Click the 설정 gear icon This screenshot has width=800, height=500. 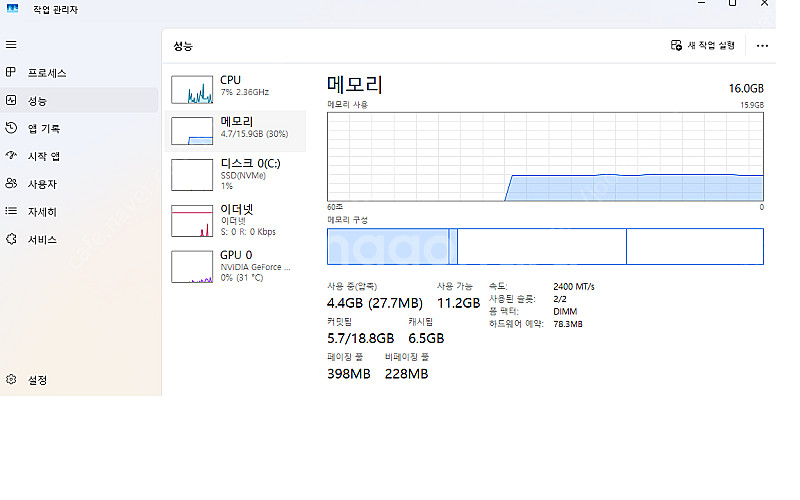point(11,379)
